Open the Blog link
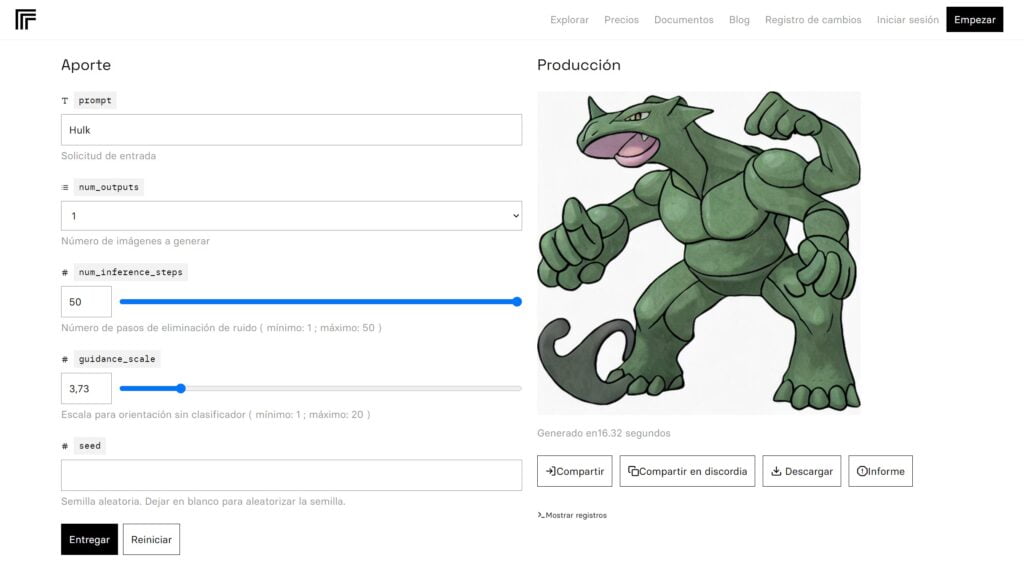 [x=739, y=20]
